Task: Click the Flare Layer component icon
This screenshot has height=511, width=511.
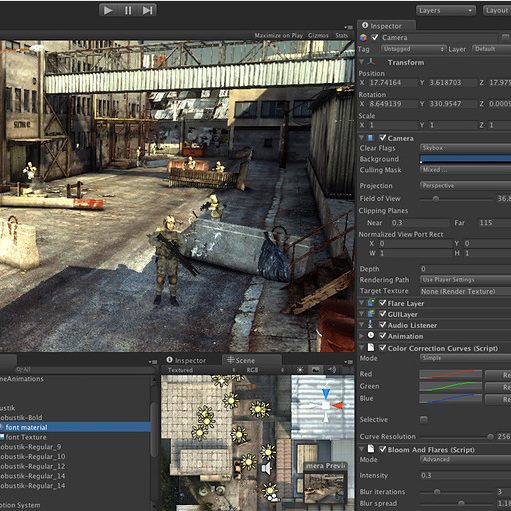Action: pyautogui.click(x=371, y=303)
